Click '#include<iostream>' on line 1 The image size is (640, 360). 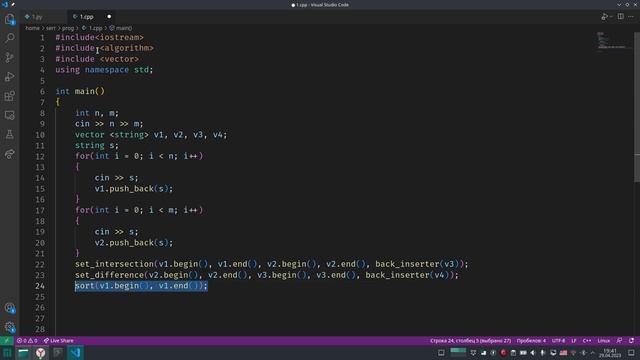pyautogui.click(x=100, y=37)
